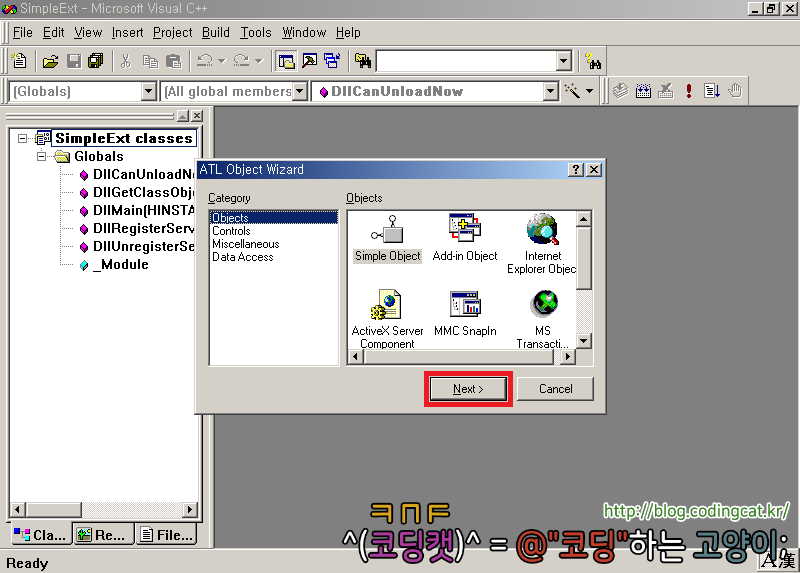This screenshot has height=573, width=800.
Task: Click the Objects list scroll down arrow
Action: pyautogui.click(x=584, y=340)
